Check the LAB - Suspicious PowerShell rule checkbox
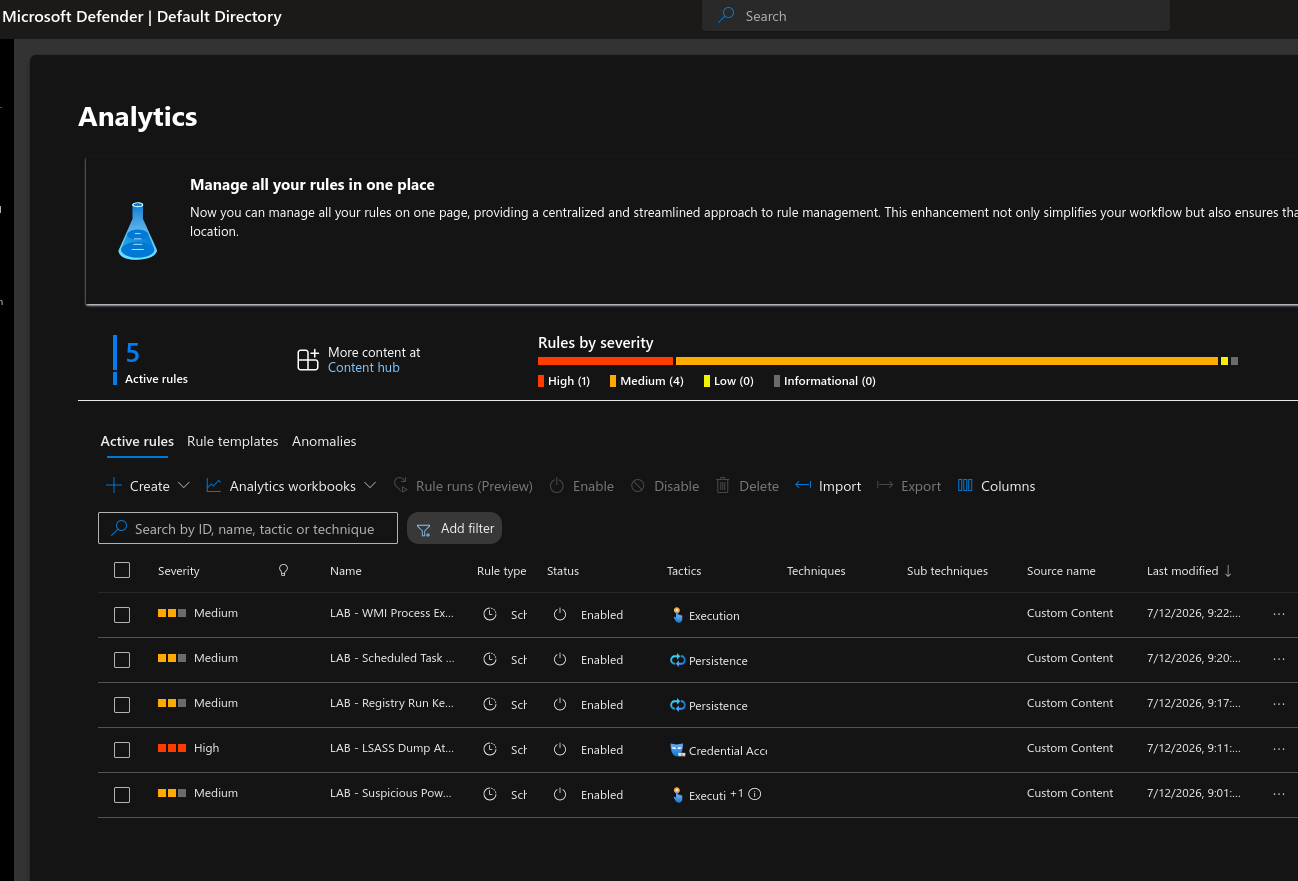The image size is (1298, 881). pos(122,795)
